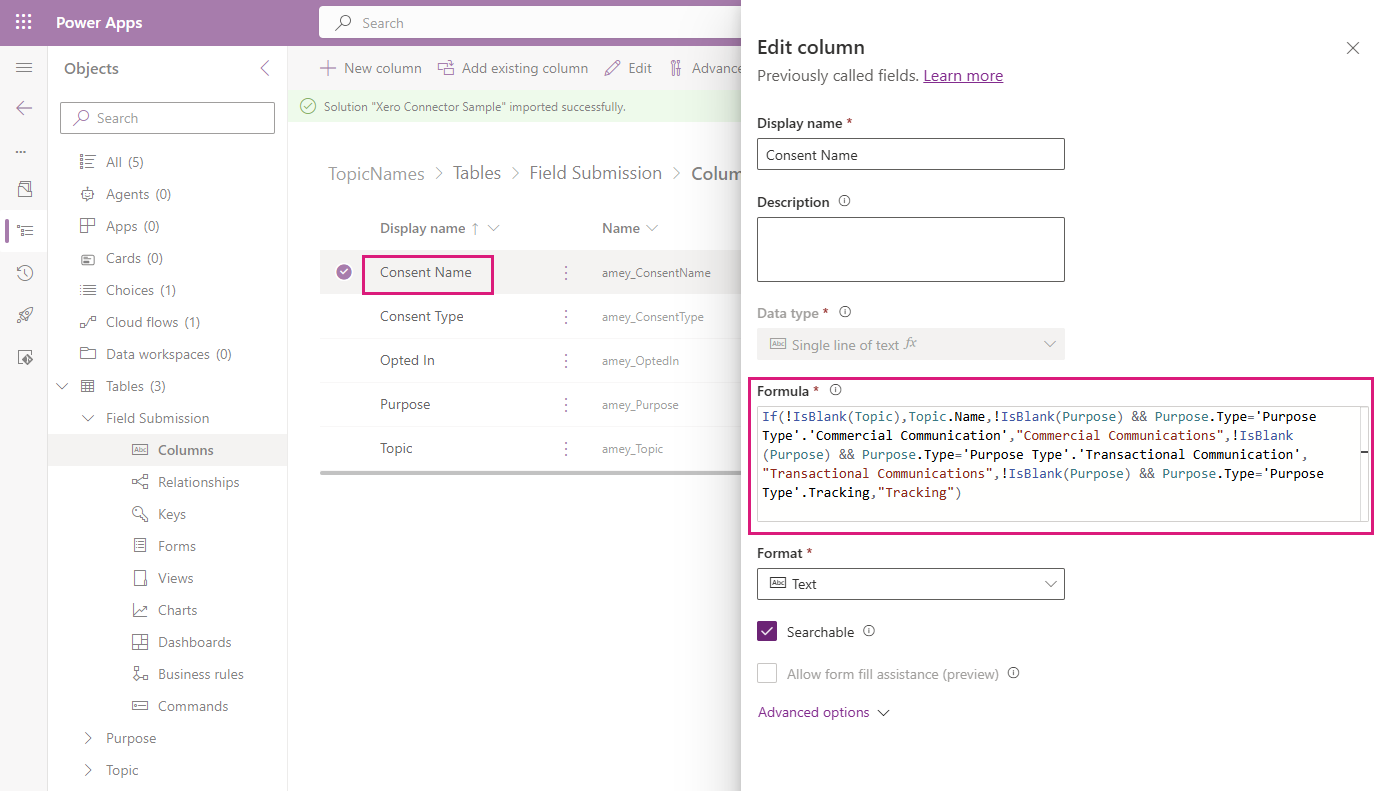Image resolution: width=1385 pixels, height=791 pixels.
Task: Click the Data type info icon
Action: [844, 312]
